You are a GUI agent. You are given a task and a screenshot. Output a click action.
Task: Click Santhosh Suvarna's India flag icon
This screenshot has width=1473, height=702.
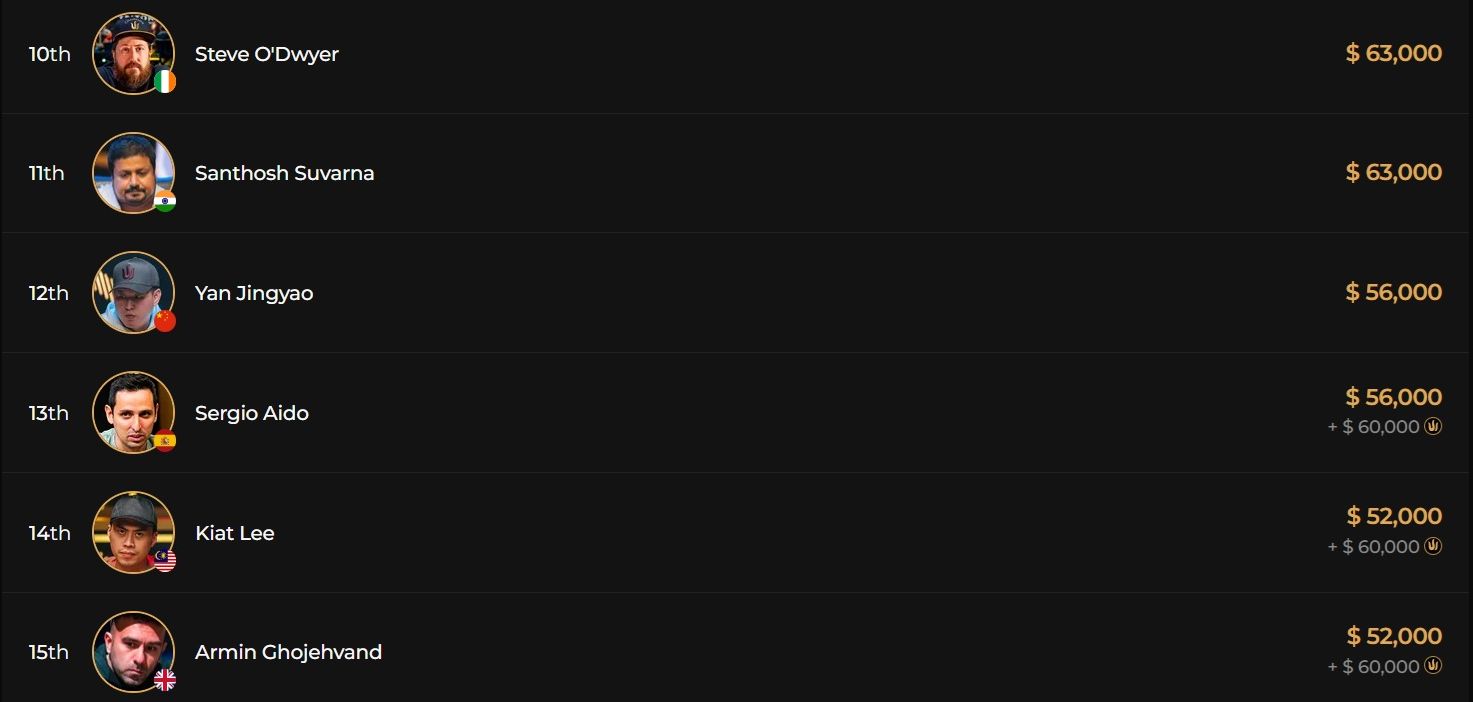(165, 202)
